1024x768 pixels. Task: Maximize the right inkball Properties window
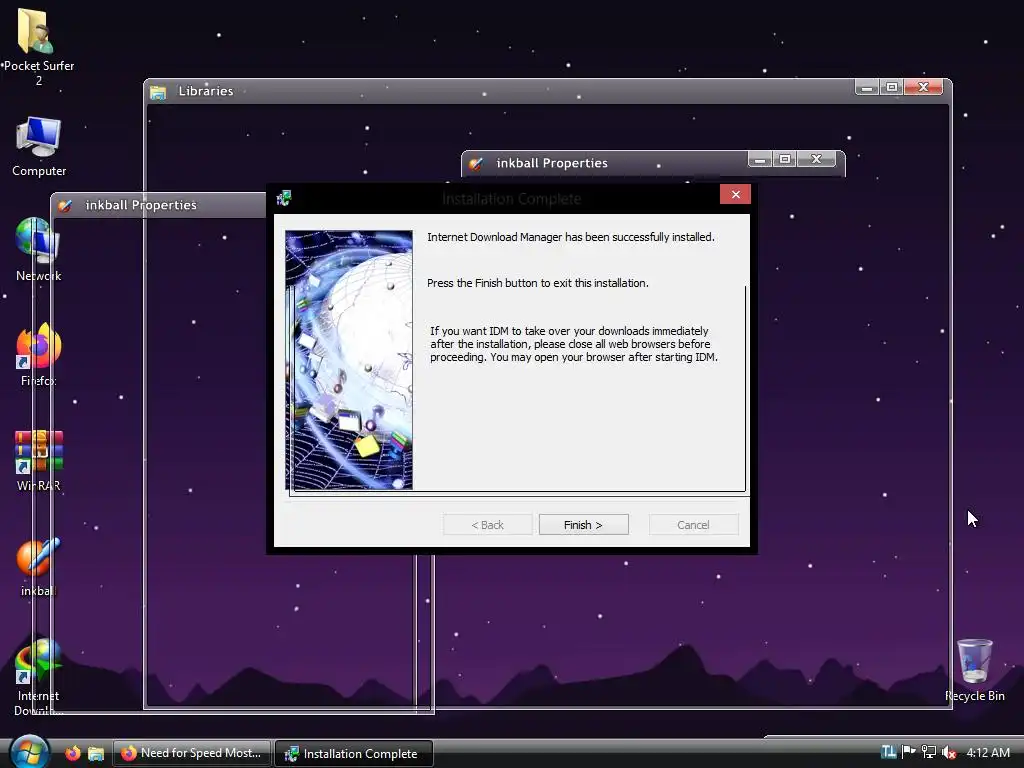point(785,159)
